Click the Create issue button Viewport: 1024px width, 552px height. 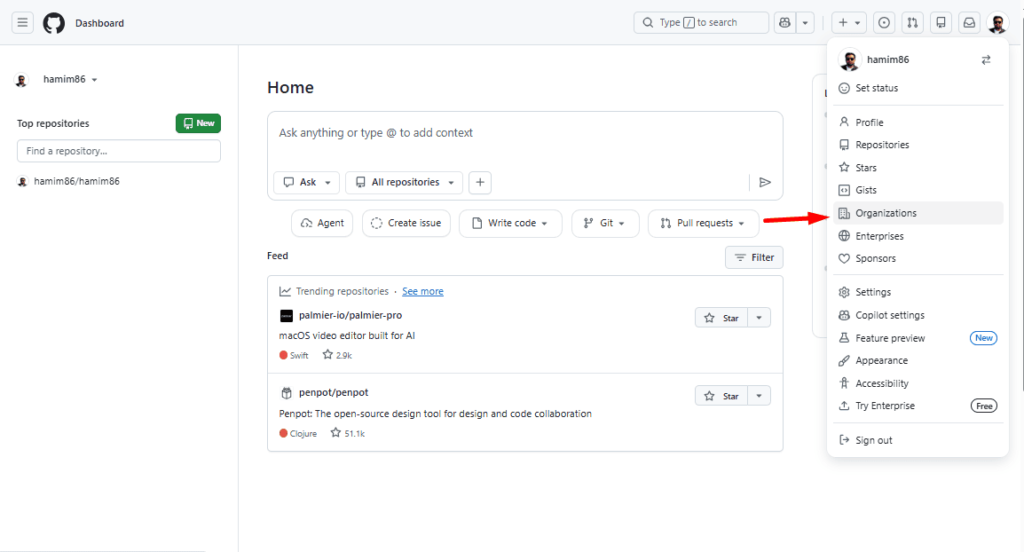tap(406, 223)
